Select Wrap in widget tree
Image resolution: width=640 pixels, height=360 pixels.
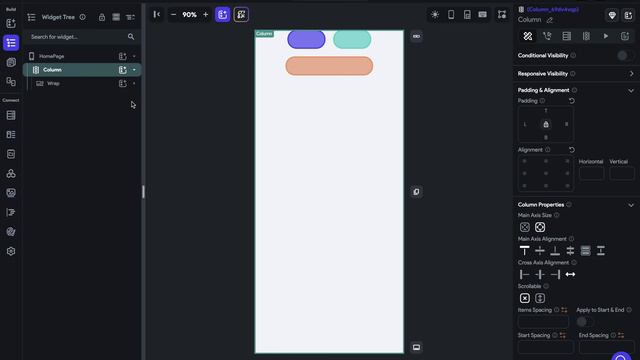pos(53,83)
